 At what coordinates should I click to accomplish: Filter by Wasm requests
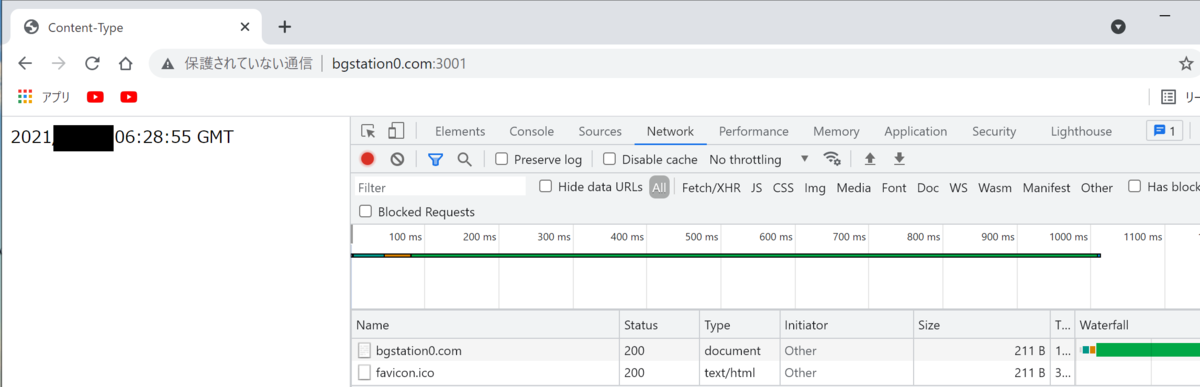pyautogui.click(x=994, y=187)
